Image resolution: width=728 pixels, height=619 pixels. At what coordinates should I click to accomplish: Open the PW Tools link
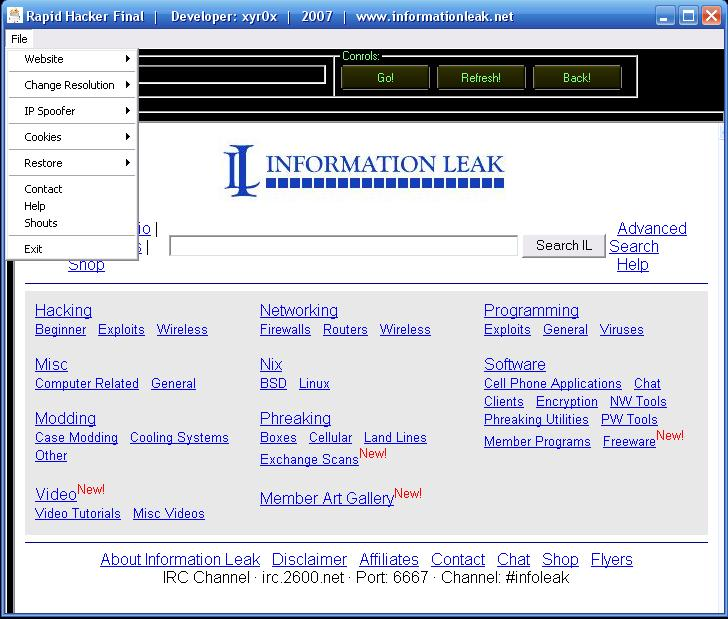(629, 420)
